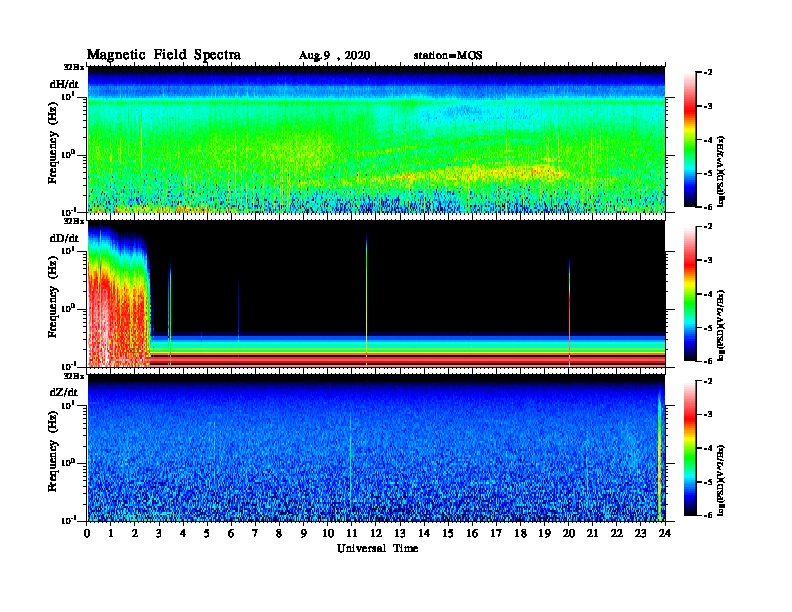Image resolution: width=792 pixels, height=612 pixels.
Task: Click the 'Magnetic Field Spectra' title
Action: [x=164, y=55]
